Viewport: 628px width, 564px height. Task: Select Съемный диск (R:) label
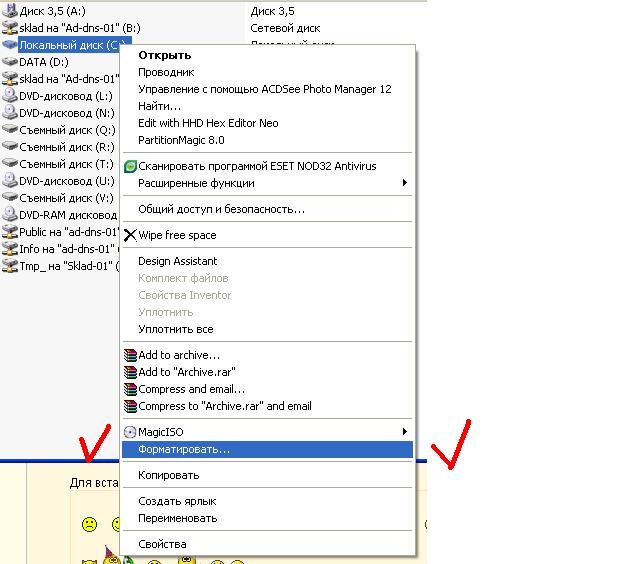(67, 147)
